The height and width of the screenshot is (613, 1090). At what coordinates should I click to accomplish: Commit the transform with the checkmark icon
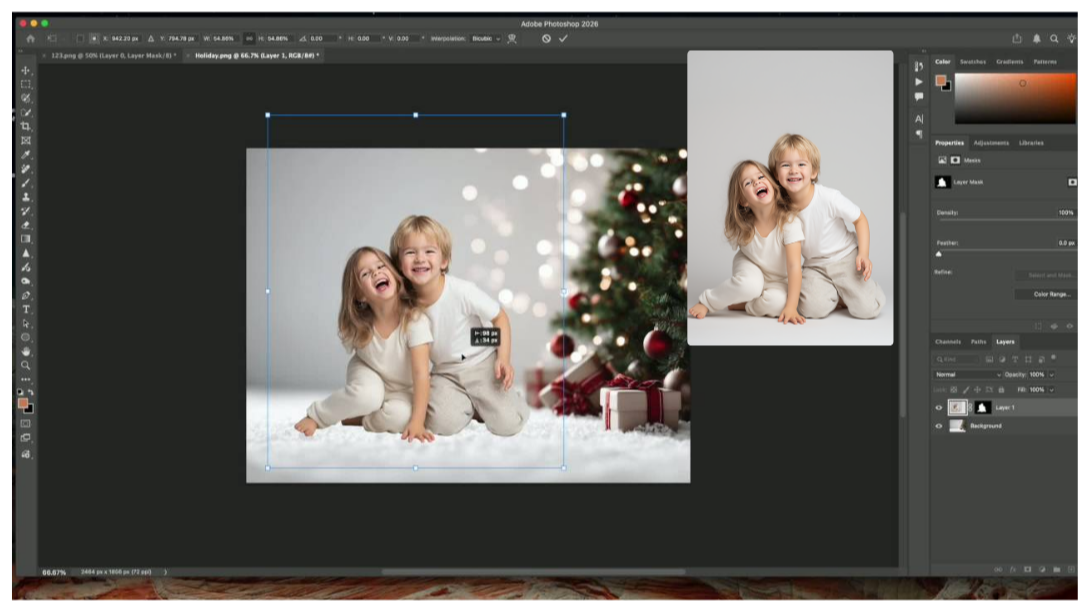coord(563,38)
